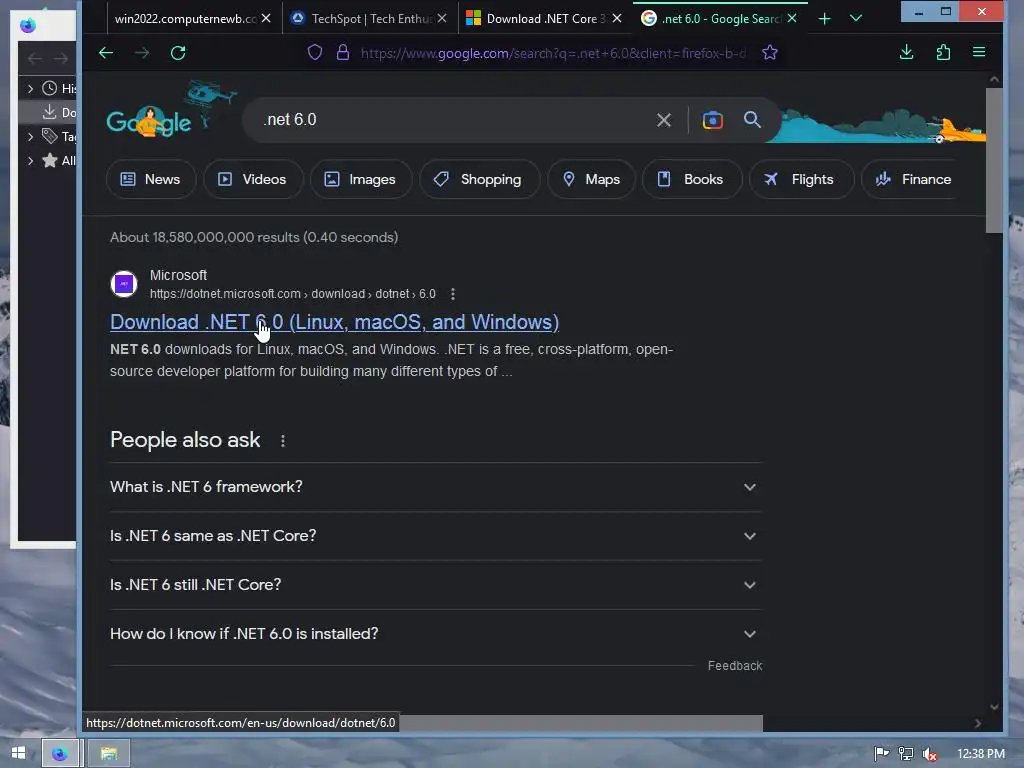Screen dimensions: 1024x768
Task: Click the scrollbar down arrow
Action: [x=994, y=707]
